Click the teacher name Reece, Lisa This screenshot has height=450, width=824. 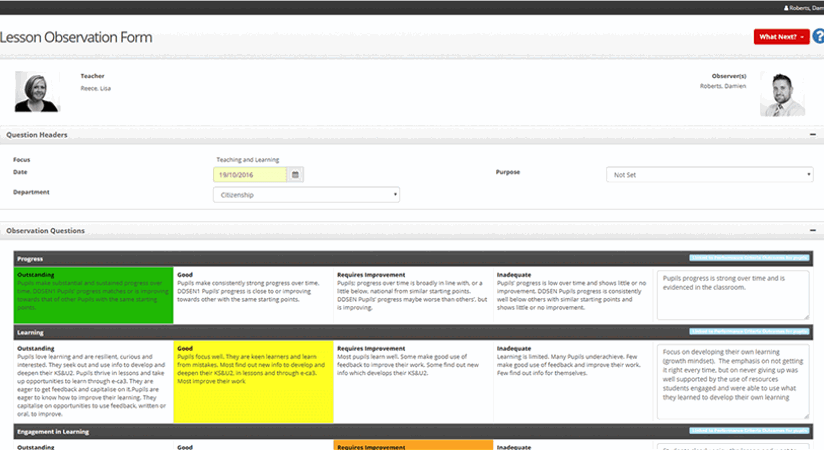coord(96,88)
